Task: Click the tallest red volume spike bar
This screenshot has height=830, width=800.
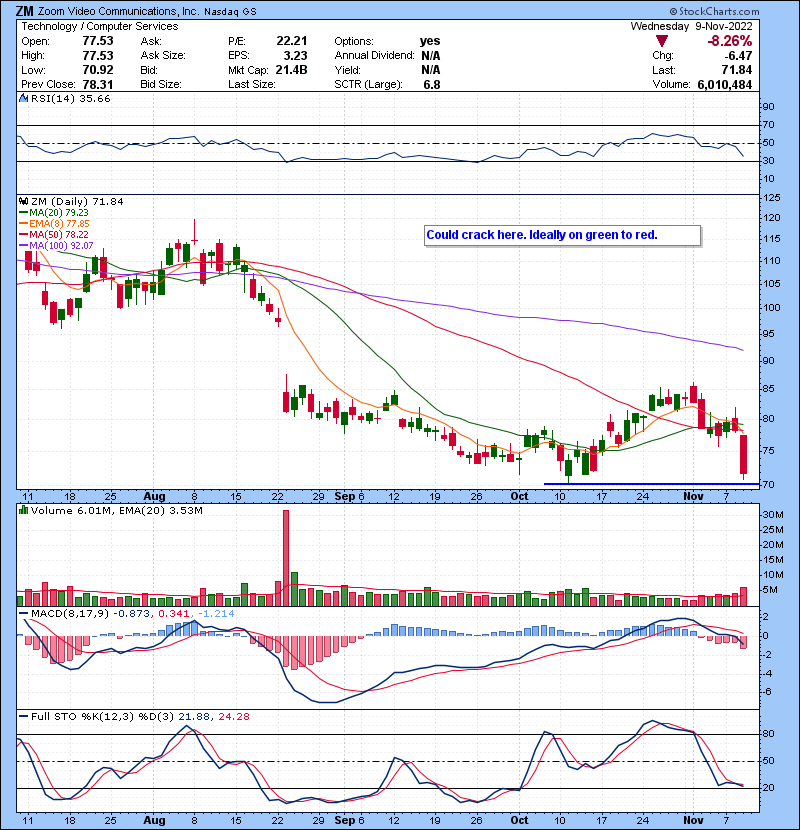Action: tap(286, 558)
